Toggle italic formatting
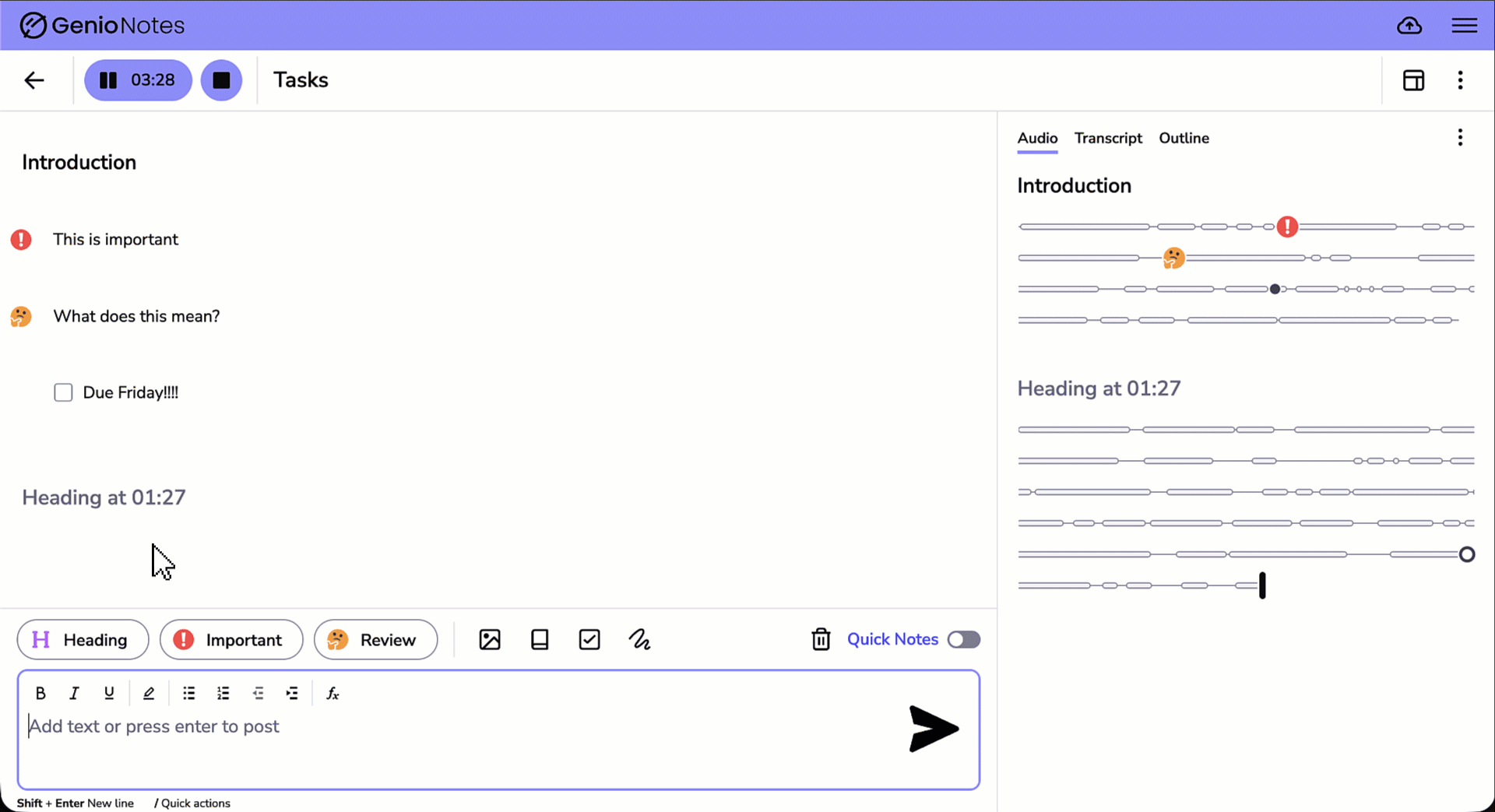 pos(75,694)
